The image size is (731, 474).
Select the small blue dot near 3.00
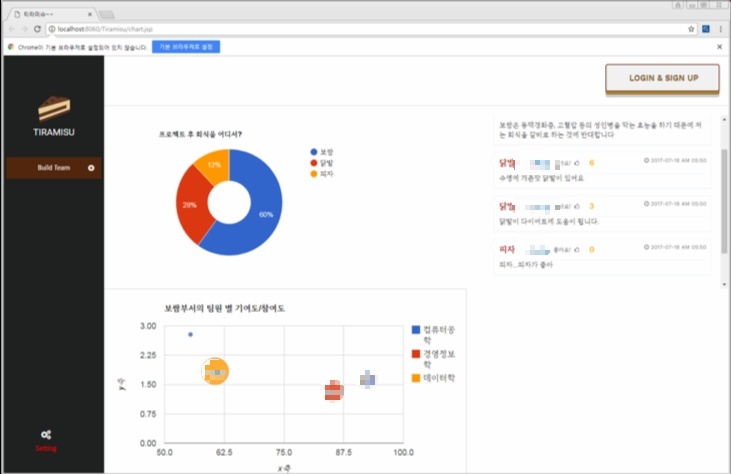(190, 335)
